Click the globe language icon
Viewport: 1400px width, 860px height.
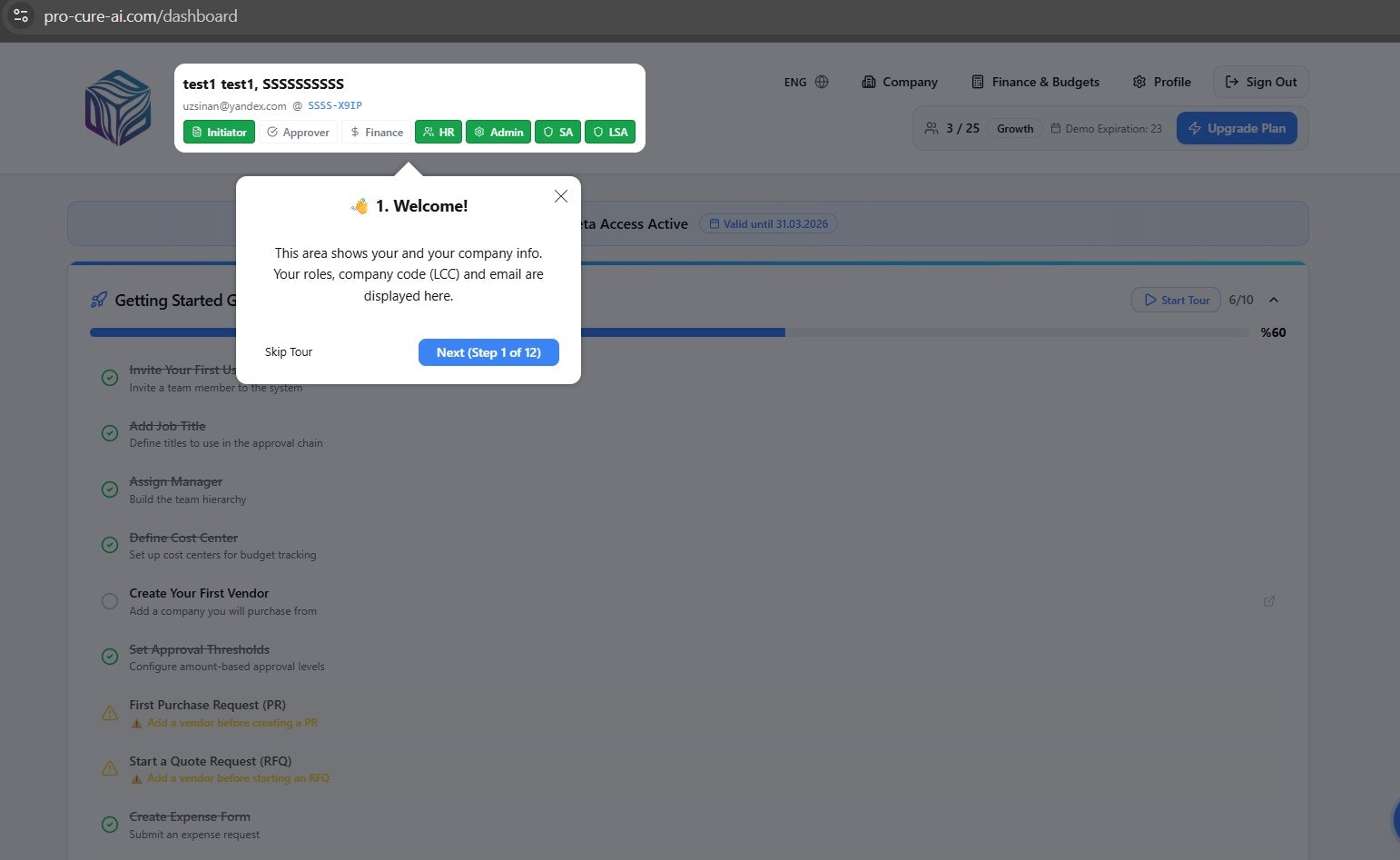[x=822, y=82]
